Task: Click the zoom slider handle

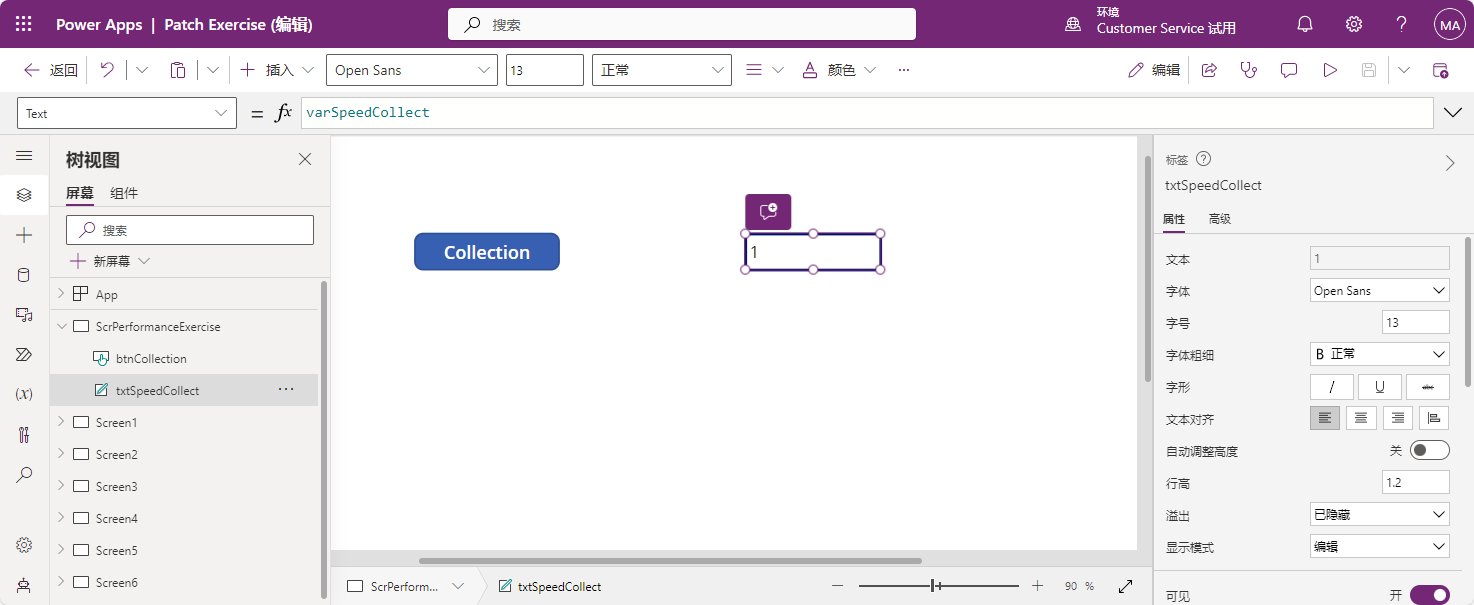Action: [933, 586]
